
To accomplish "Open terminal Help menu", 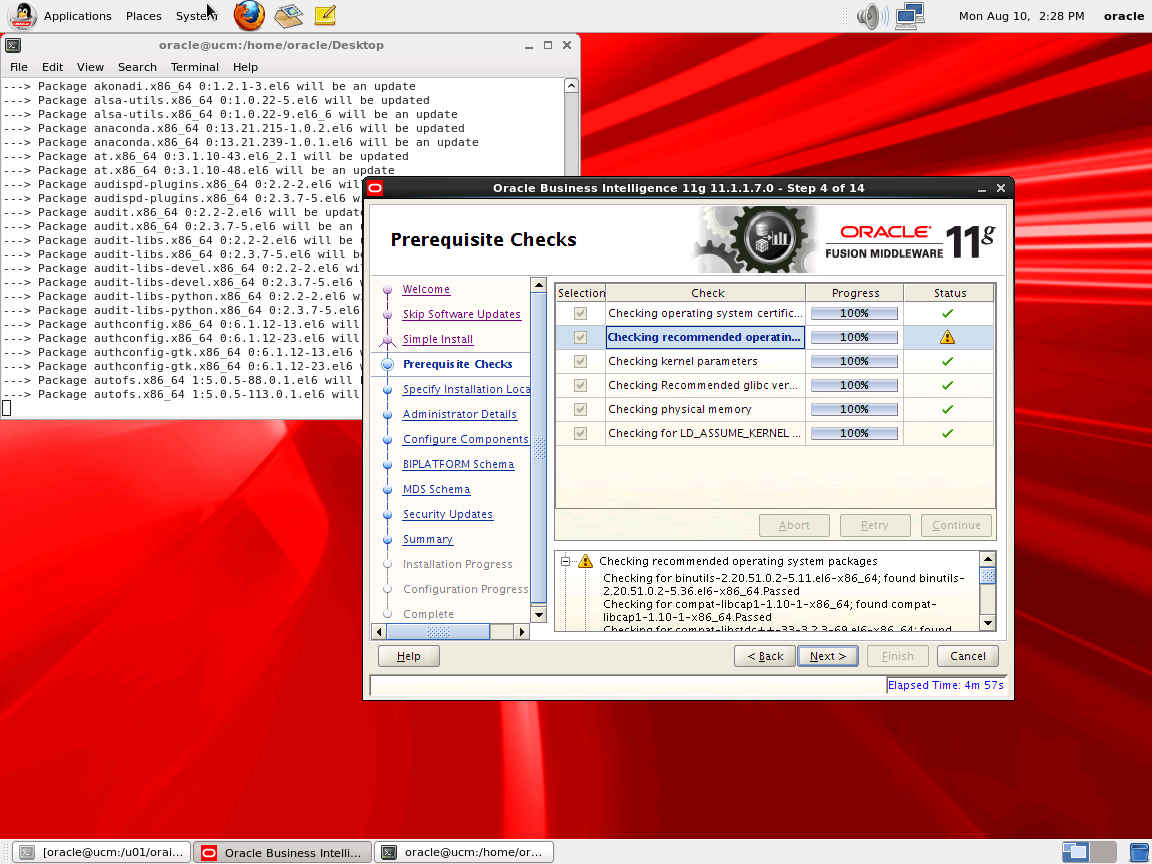I will (245, 67).
